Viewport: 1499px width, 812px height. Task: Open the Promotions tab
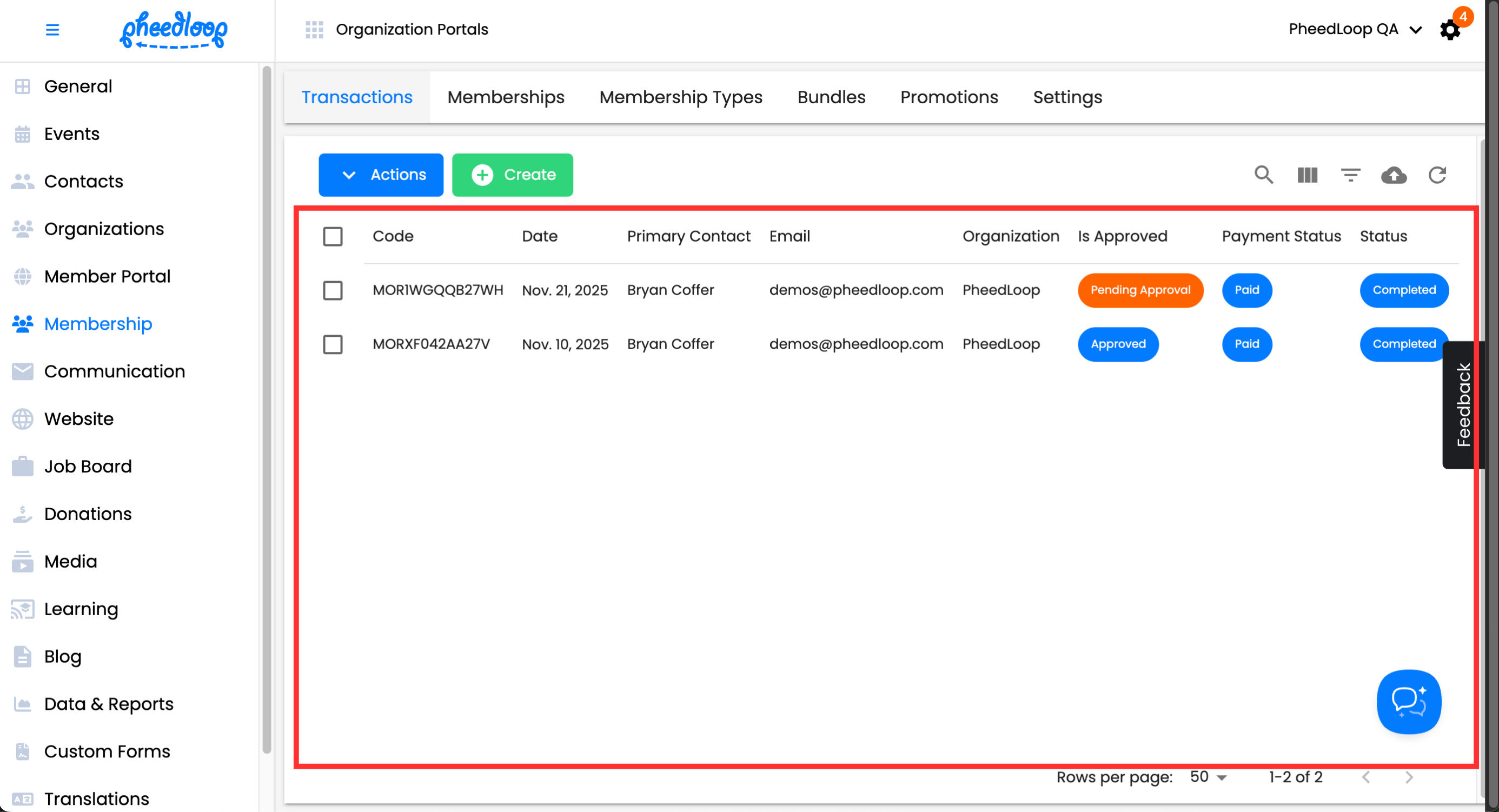point(949,97)
